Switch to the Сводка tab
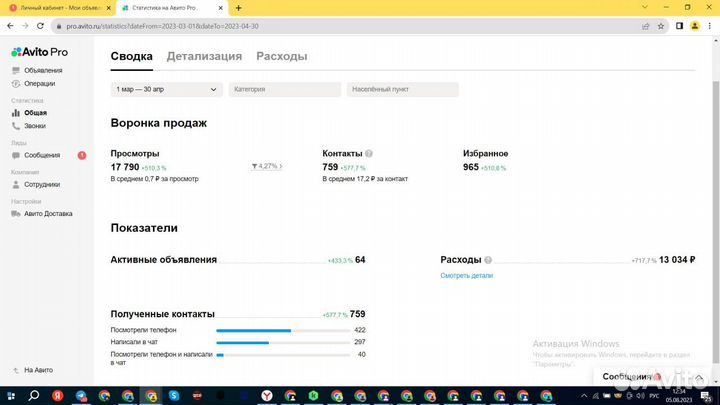 [131, 56]
